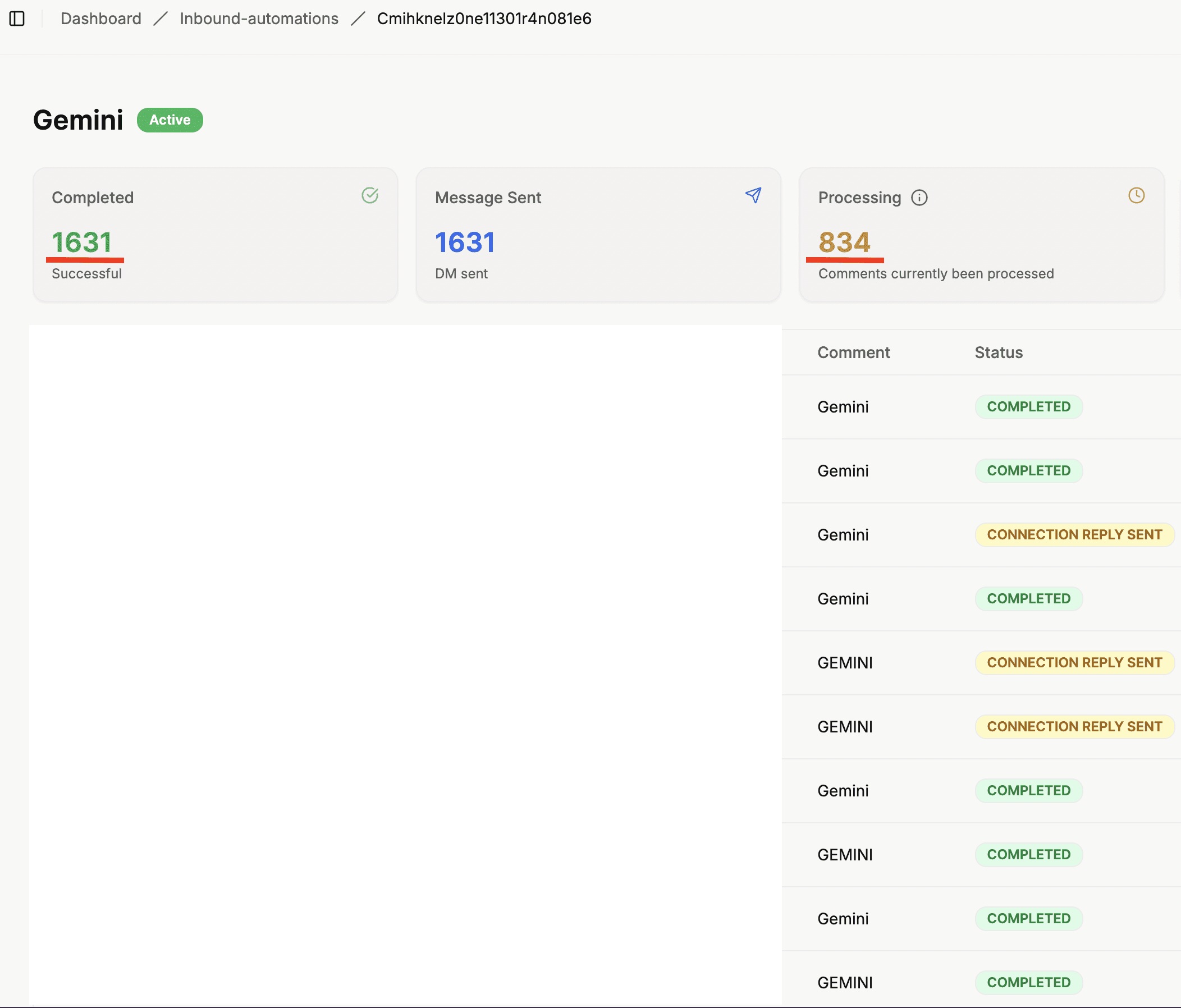
Task: Click the Completed checkmark circle icon
Action: coord(370,195)
